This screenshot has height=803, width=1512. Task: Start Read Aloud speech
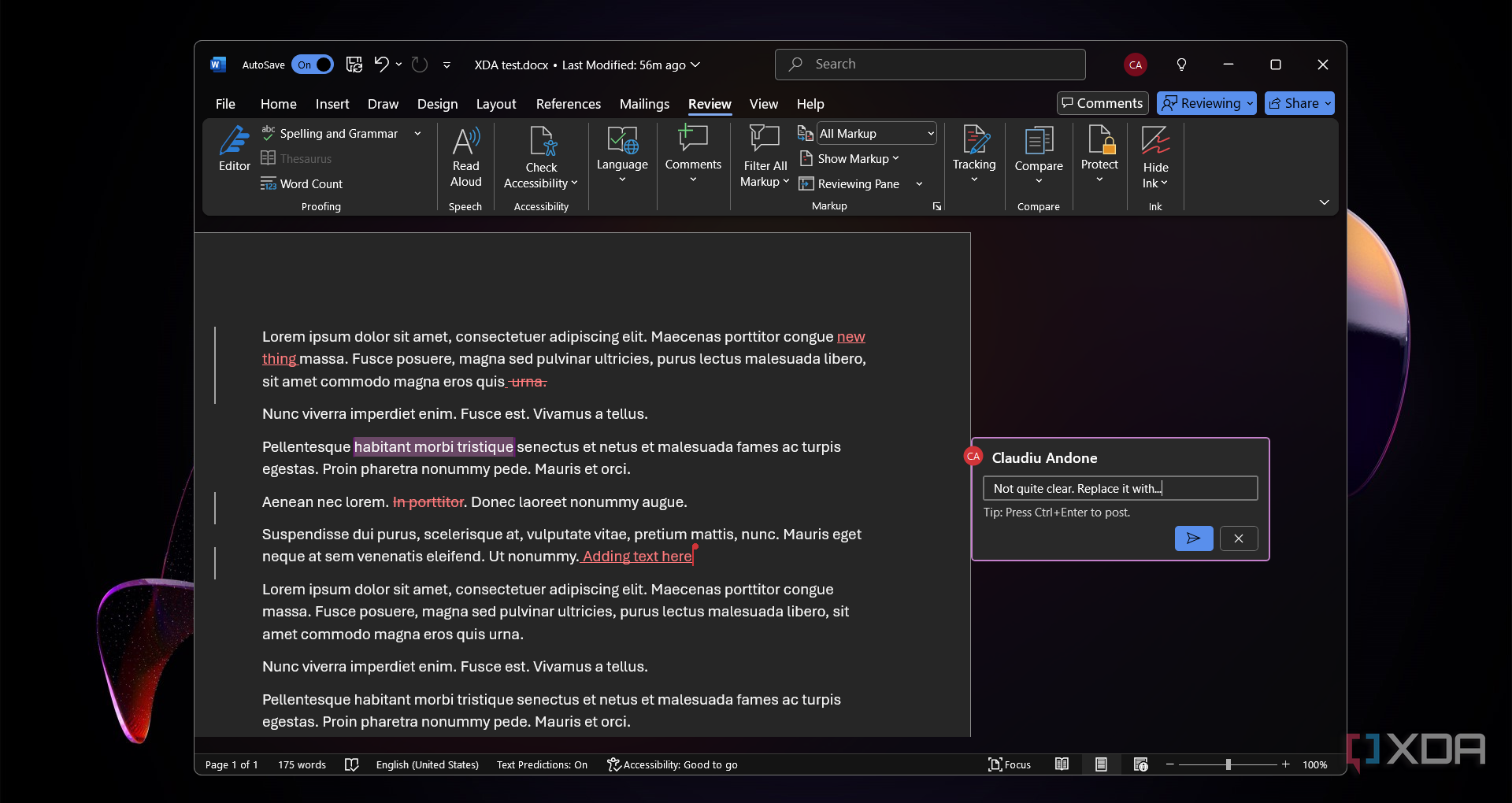click(465, 157)
